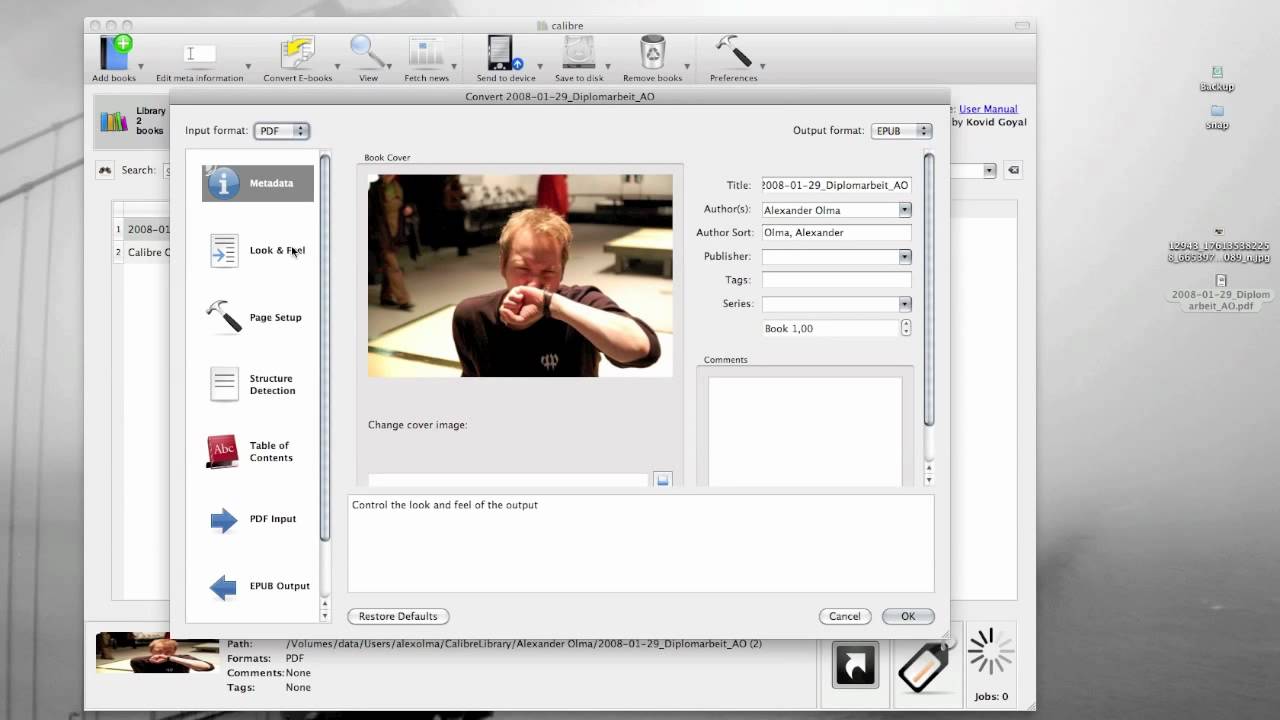1280x720 pixels.
Task: Open the Look & Feel section
Action: (258, 250)
